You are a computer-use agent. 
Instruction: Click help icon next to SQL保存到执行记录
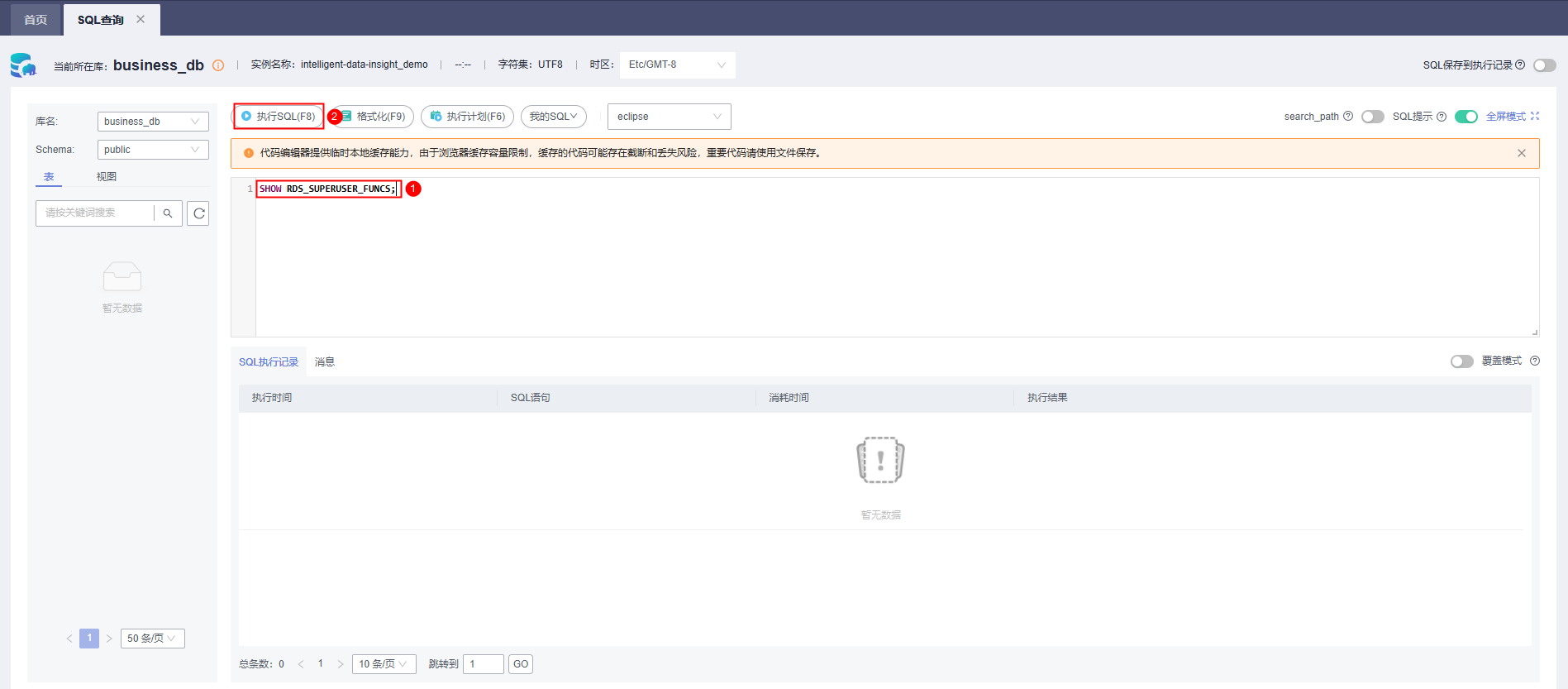pyautogui.click(x=1520, y=65)
